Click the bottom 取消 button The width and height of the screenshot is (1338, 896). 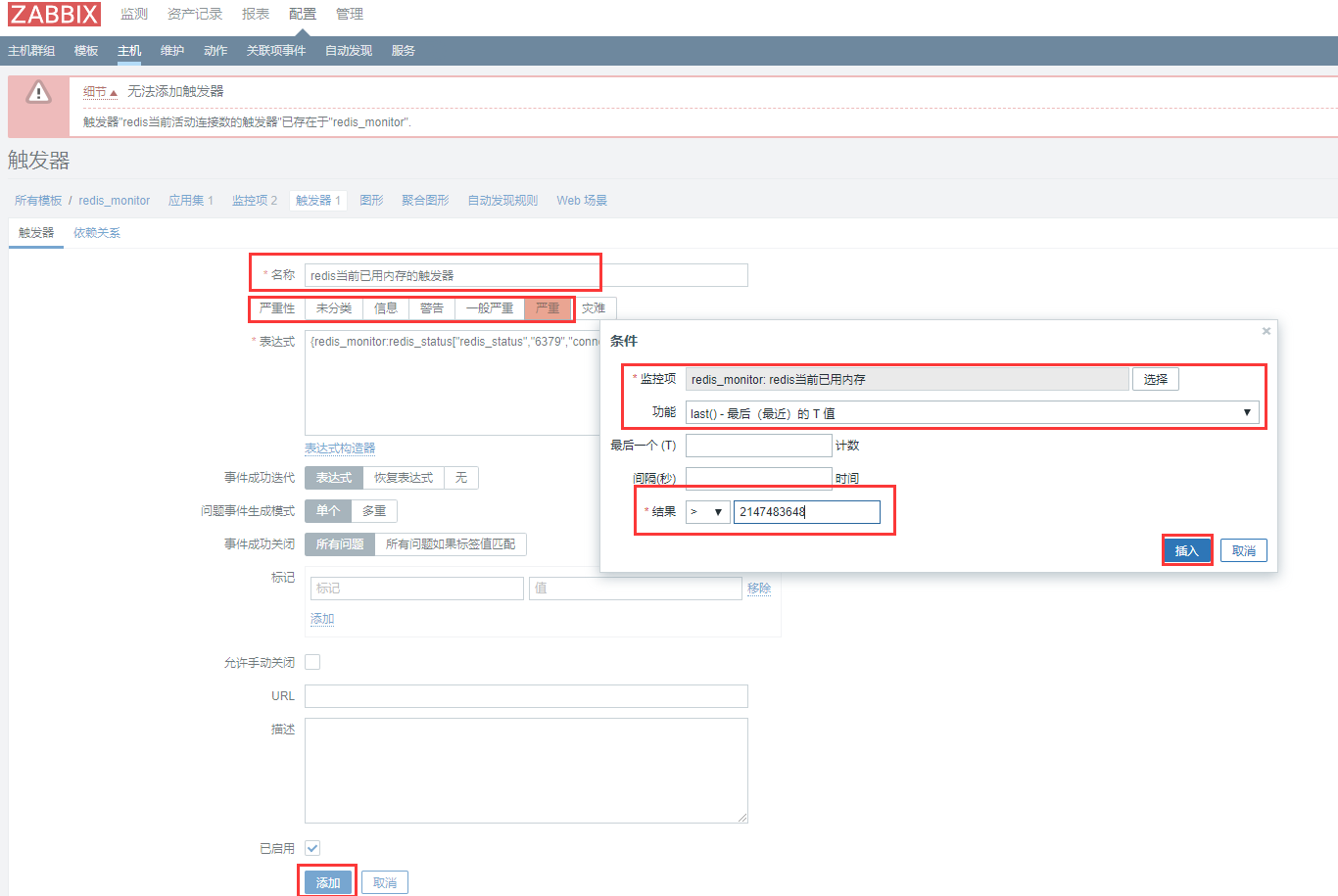(385, 882)
